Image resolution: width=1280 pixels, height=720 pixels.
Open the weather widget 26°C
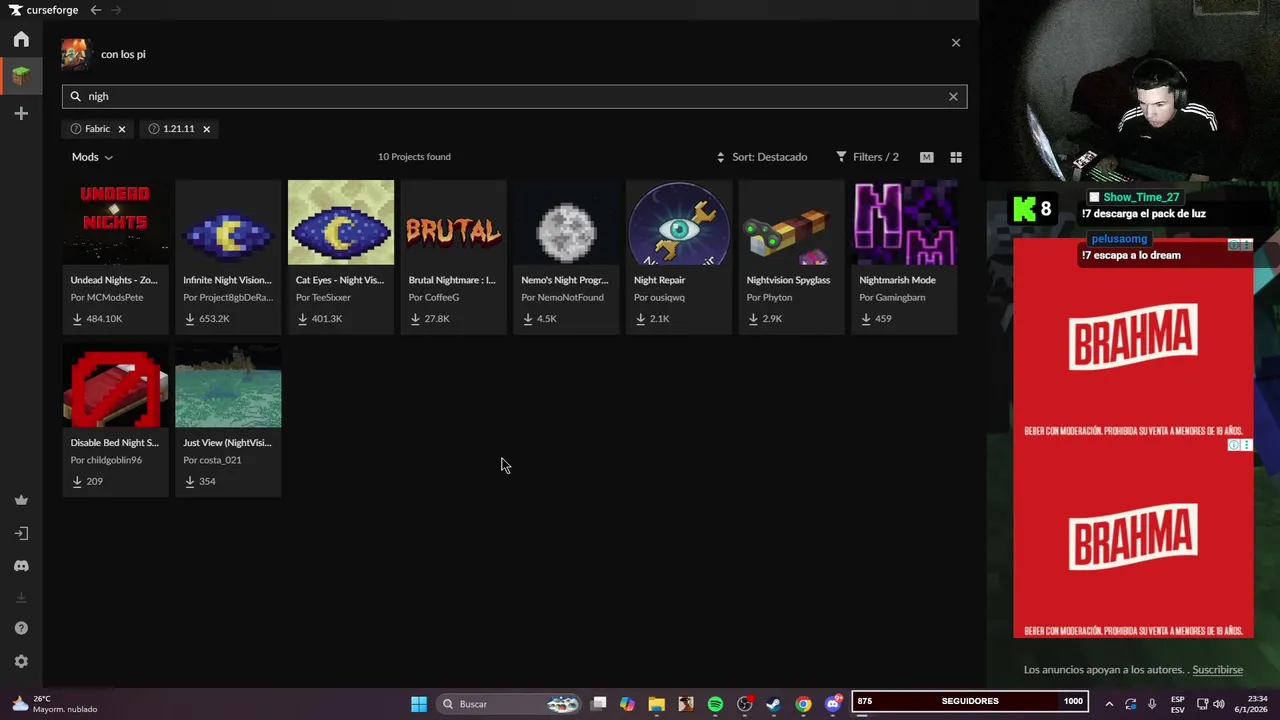[54, 704]
